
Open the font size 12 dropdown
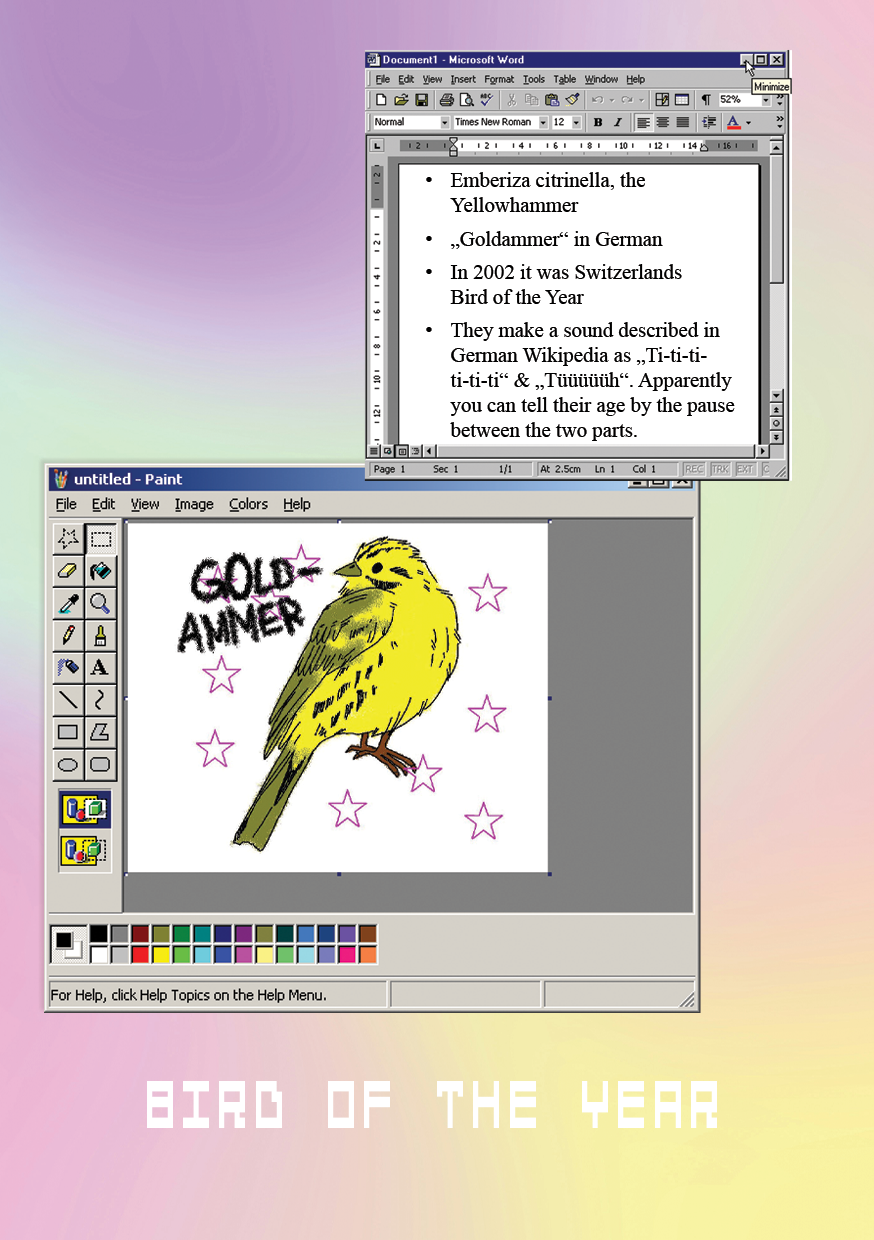[x=576, y=122]
